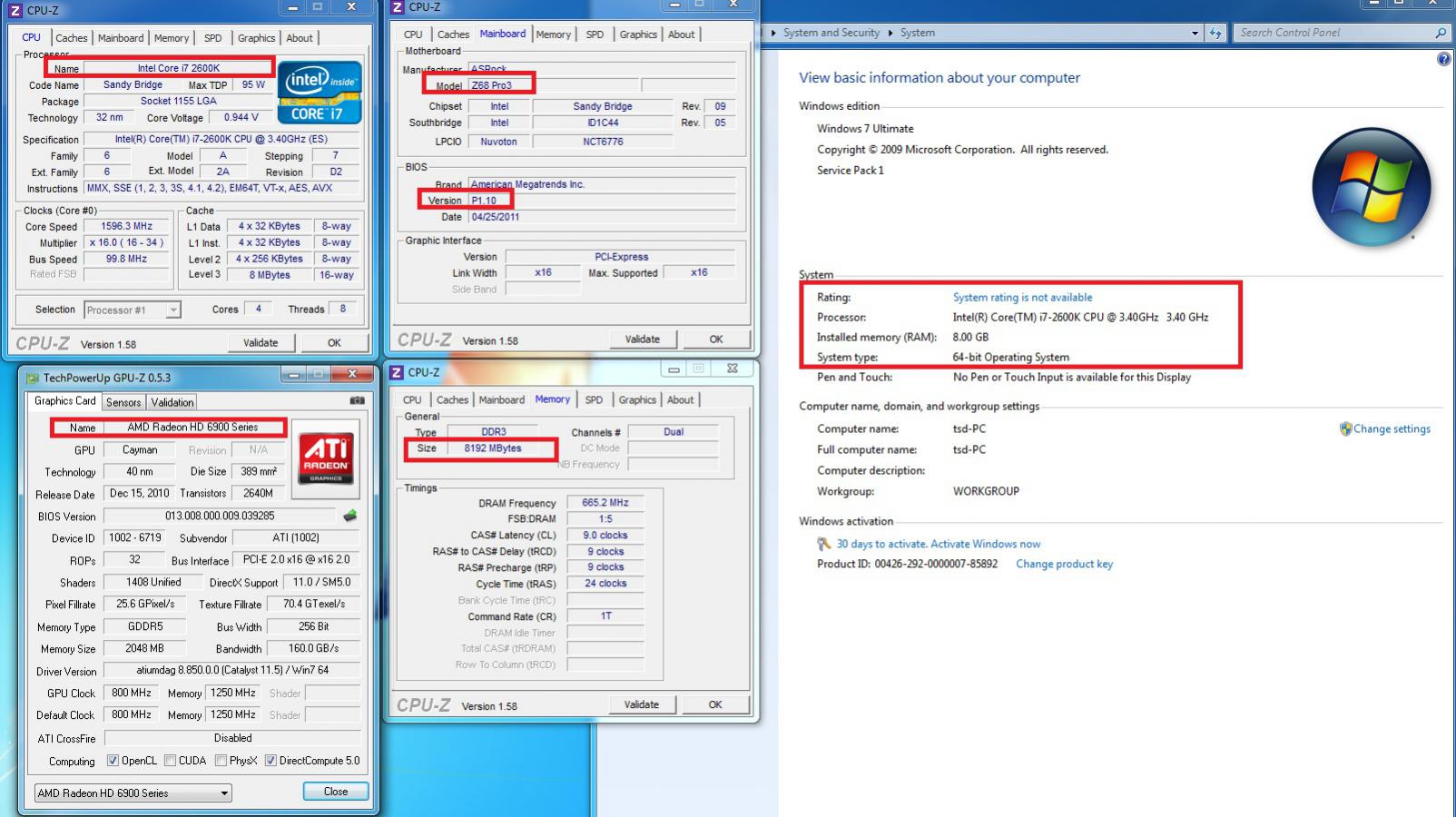Click Activate Windows now link

point(985,545)
